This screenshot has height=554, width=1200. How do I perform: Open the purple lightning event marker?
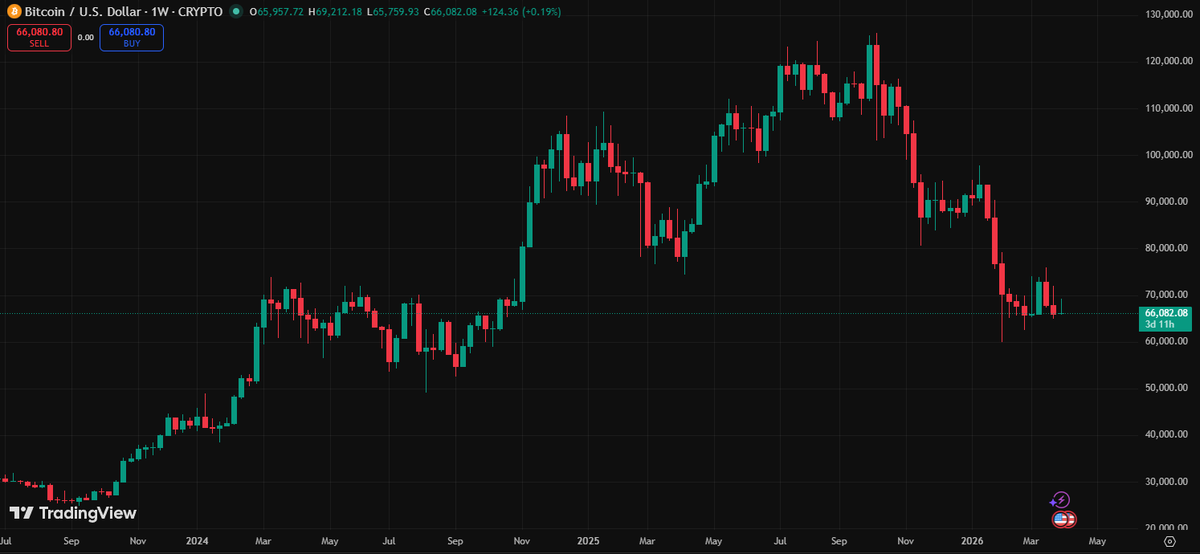coord(1062,499)
